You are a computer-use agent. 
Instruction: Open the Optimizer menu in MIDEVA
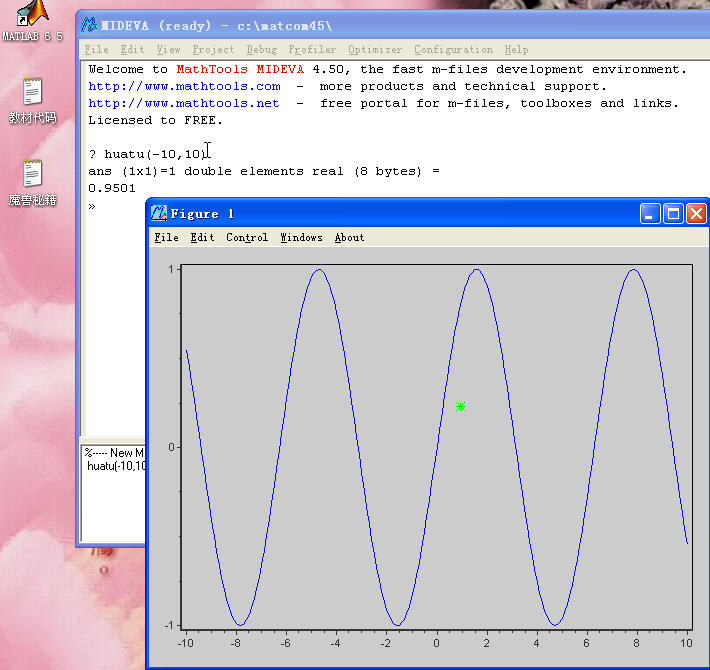pos(375,49)
